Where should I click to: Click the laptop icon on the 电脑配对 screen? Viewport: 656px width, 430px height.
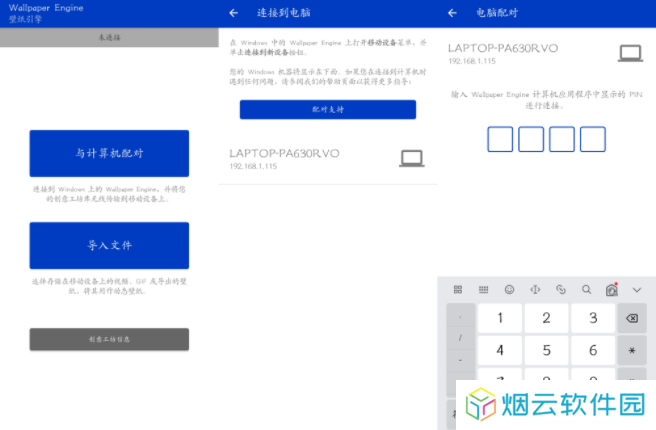(630, 54)
